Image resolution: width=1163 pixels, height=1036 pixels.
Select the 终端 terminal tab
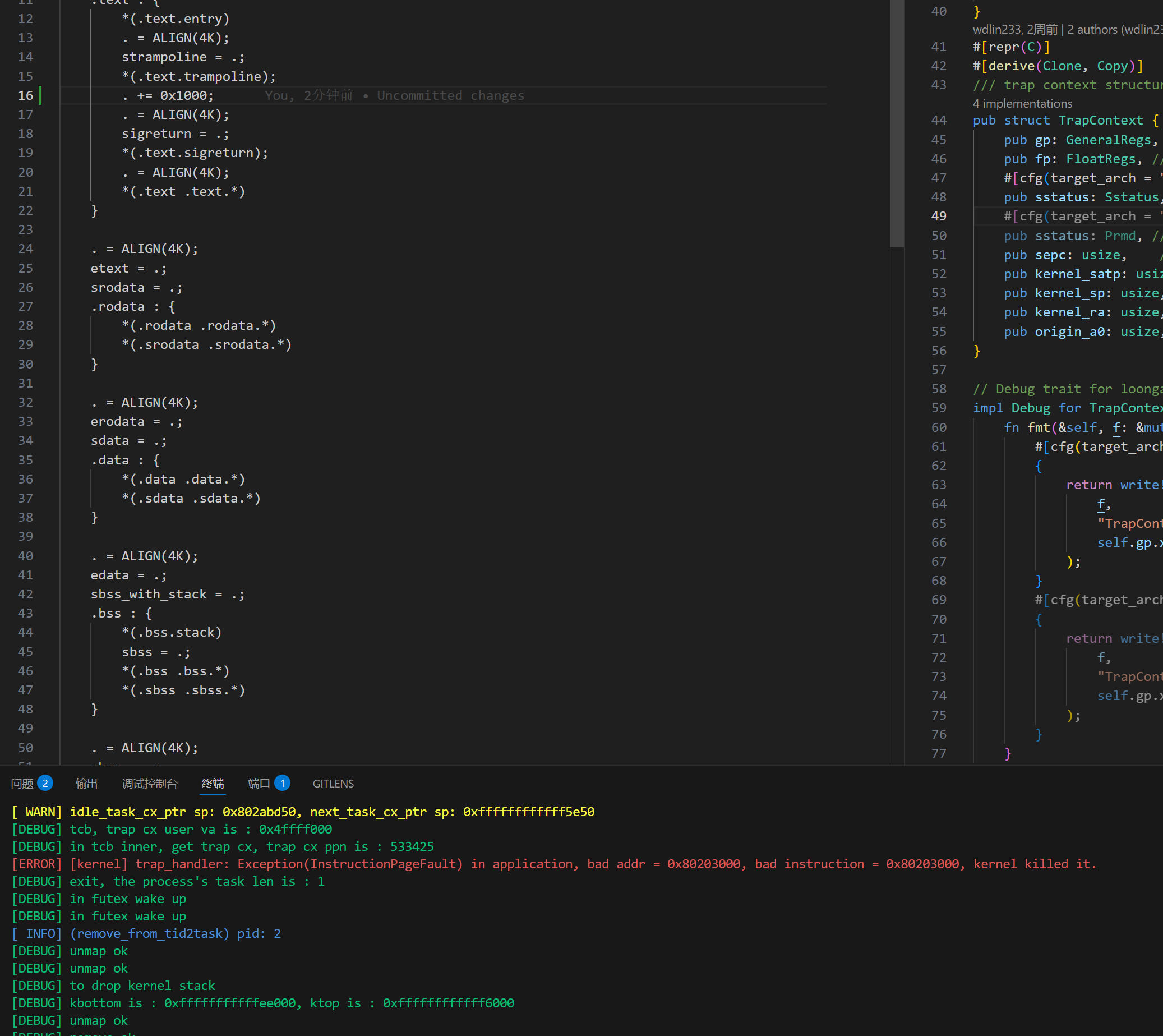coord(213,784)
